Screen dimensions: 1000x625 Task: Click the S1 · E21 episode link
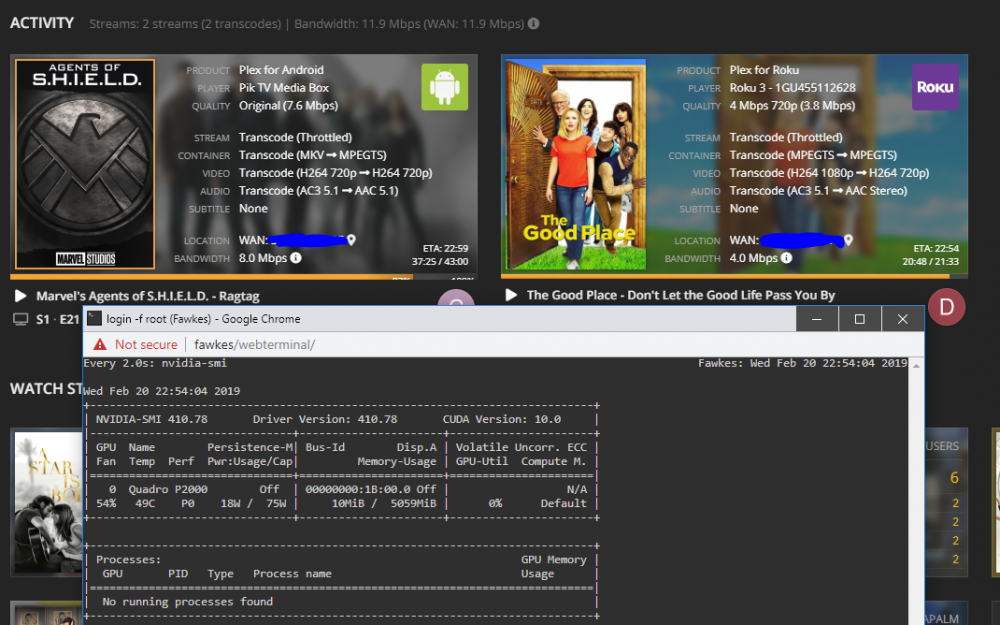(x=57, y=320)
